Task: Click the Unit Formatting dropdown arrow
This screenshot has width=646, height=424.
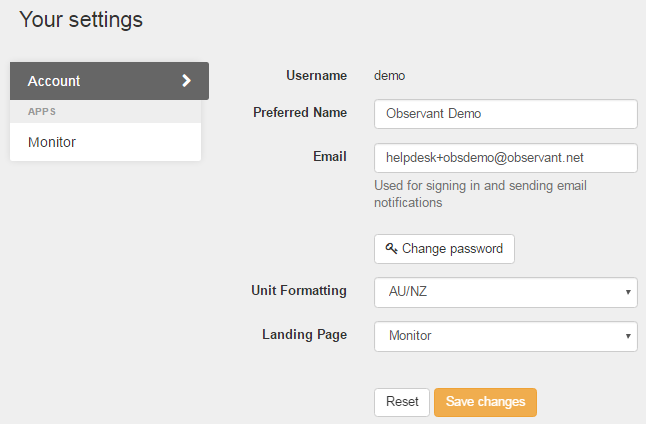Action: 628,292
